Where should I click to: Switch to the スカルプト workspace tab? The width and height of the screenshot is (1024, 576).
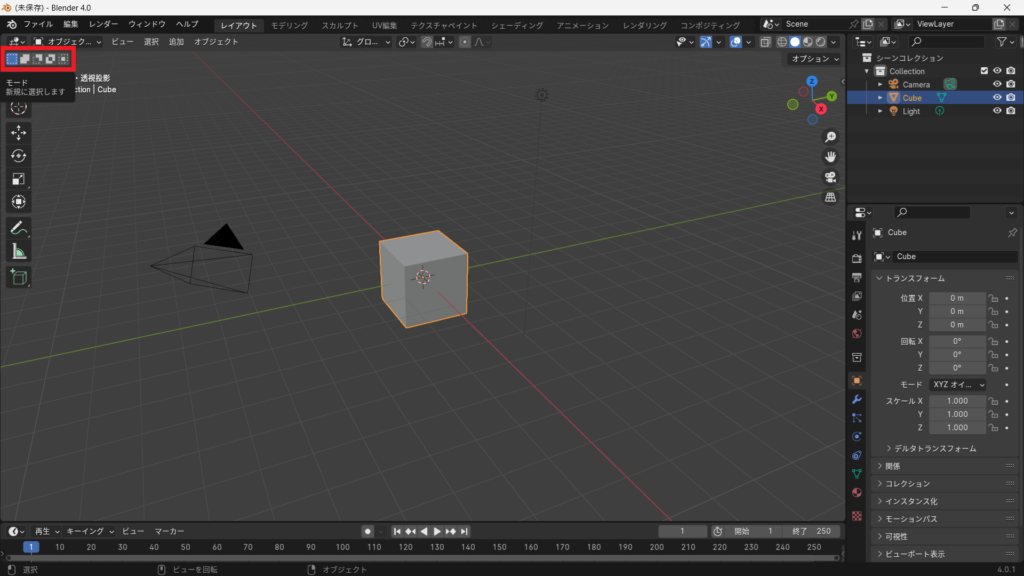point(340,25)
